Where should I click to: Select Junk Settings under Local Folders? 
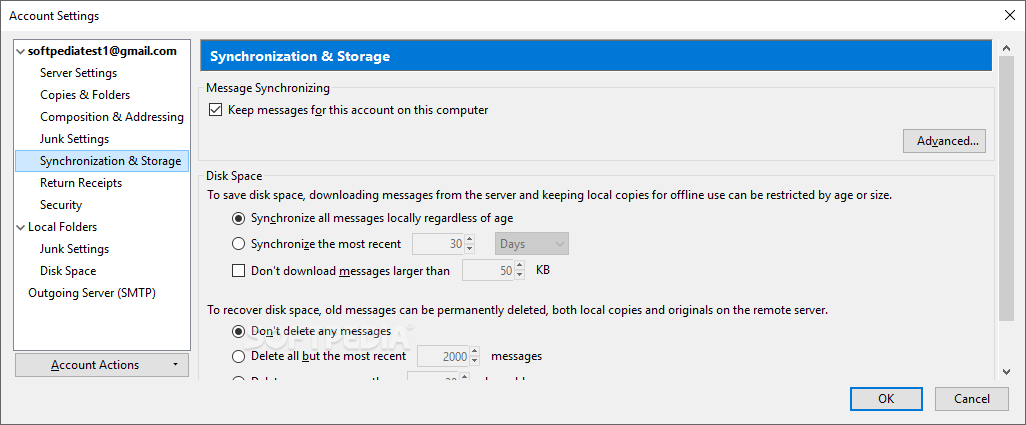(x=75, y=249)
